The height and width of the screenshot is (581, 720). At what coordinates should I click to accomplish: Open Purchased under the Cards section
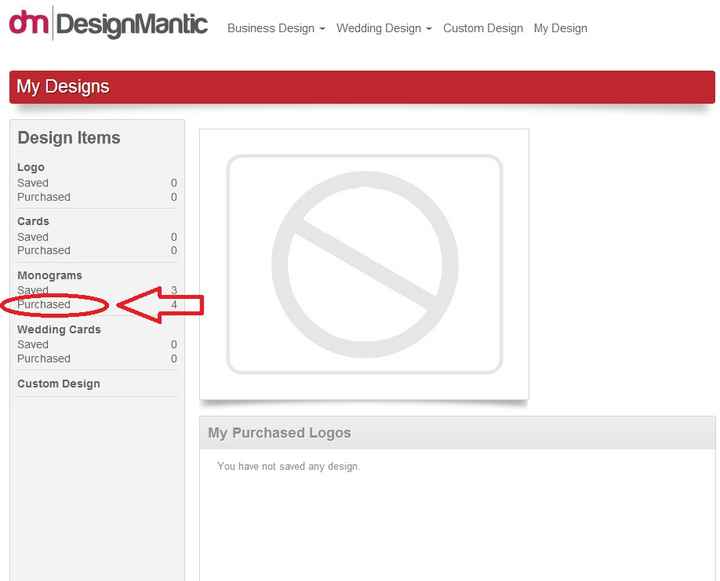[44, 250]
